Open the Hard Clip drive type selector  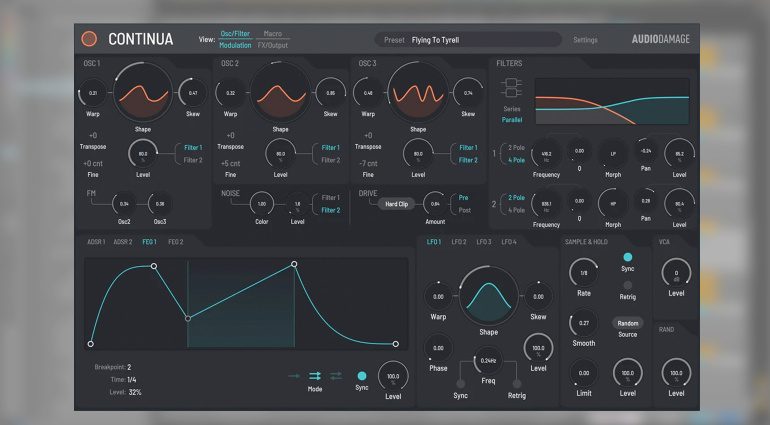click(398, 203)
